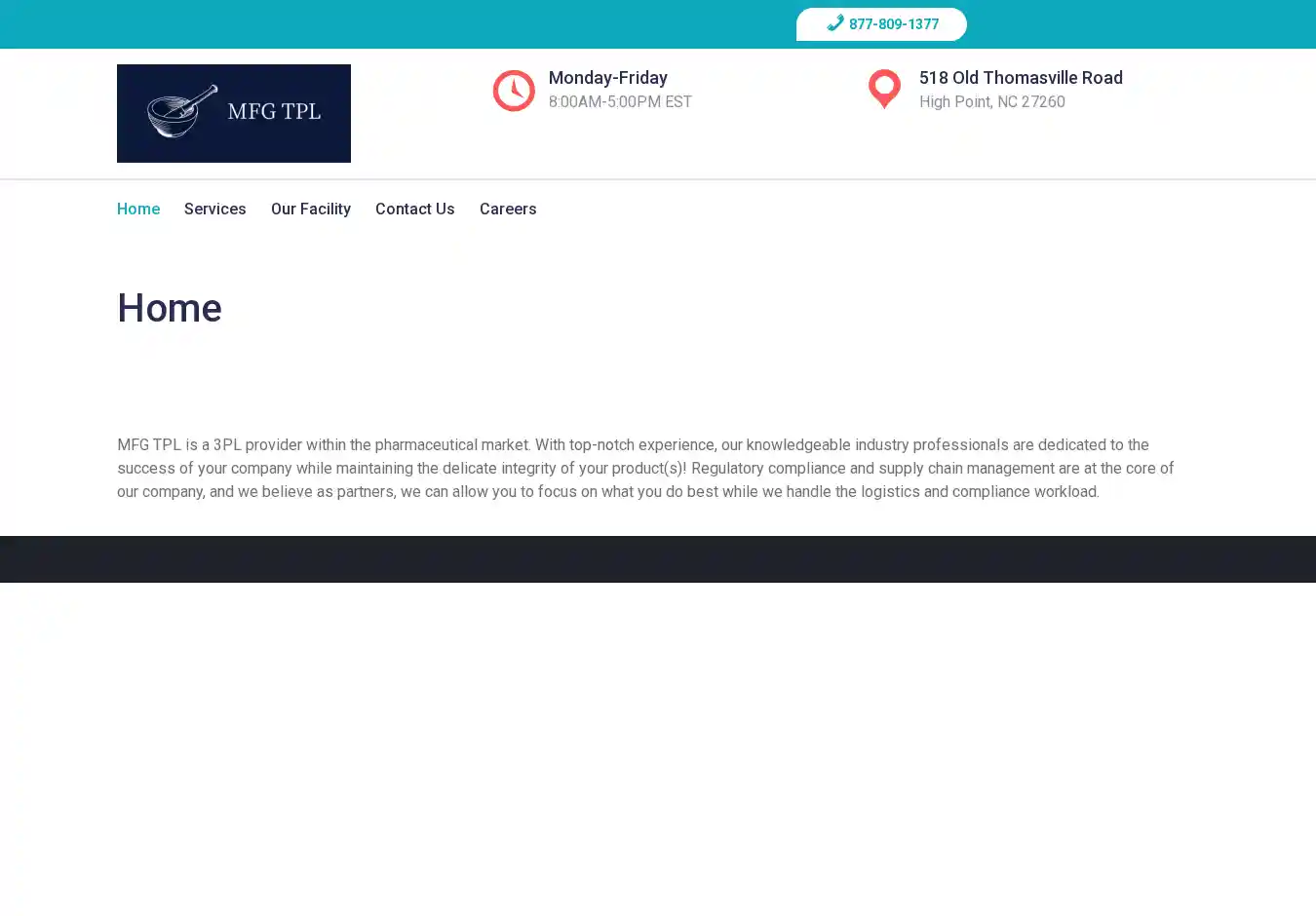The height and width of the screenshot is (916, 1316).
Task: Go to the Home menu item
Action: [x=138, y=210]
